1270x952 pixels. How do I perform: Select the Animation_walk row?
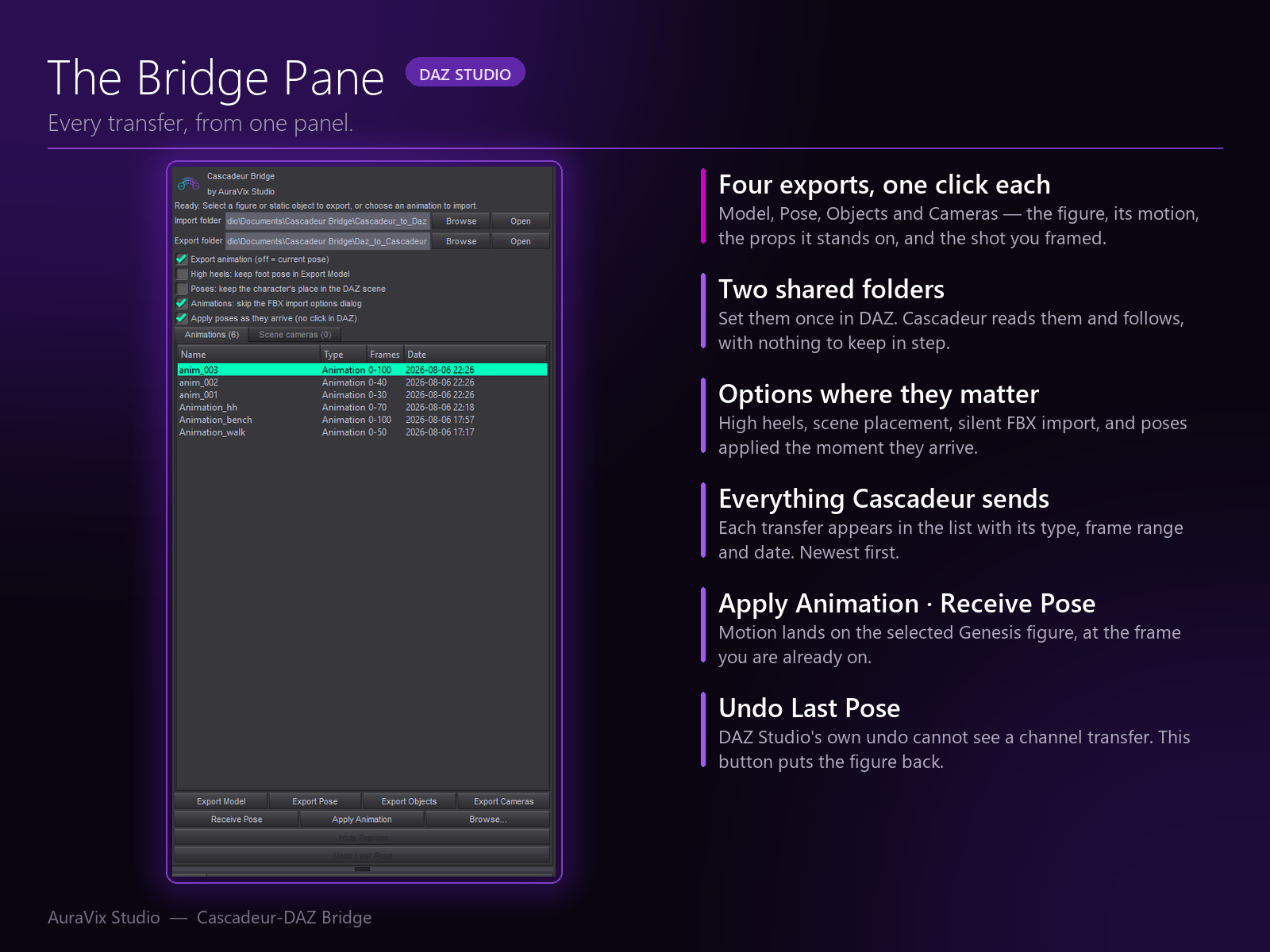[362, 432]
